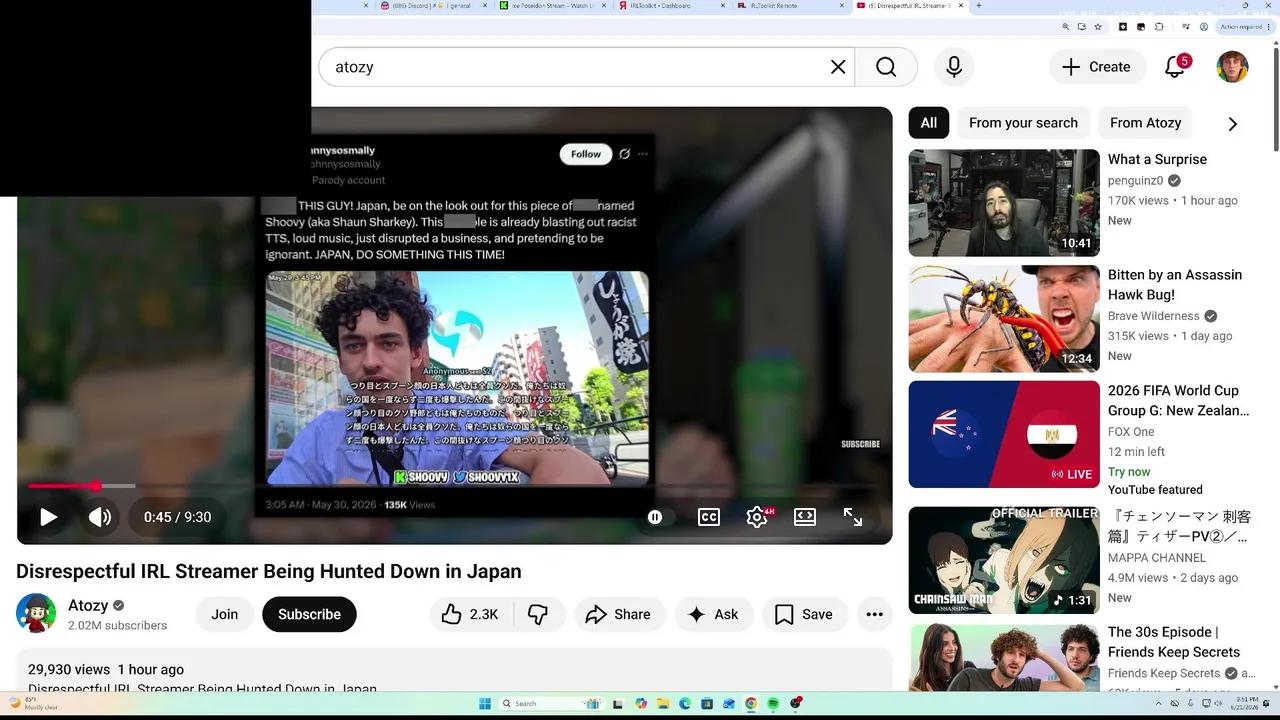1280x720 pixels.
Task: Open Bitten by an Assassin Hawk Bug thumbnail
Action: tap(1004, 319)
